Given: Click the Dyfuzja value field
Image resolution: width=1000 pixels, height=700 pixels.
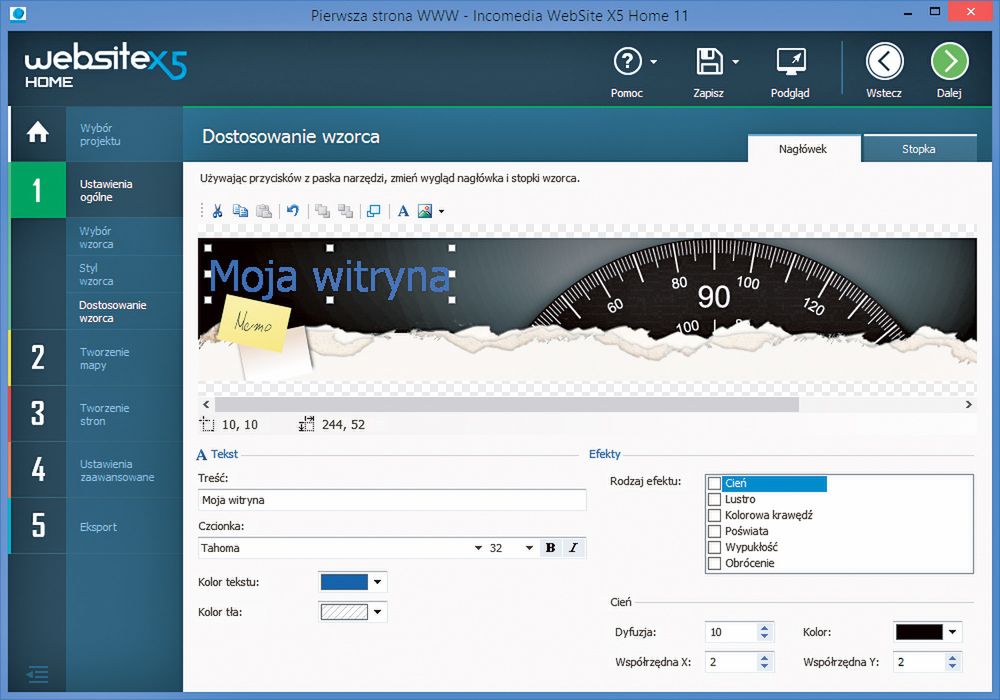Looking at the screenshot, I should tap(732, 632).
